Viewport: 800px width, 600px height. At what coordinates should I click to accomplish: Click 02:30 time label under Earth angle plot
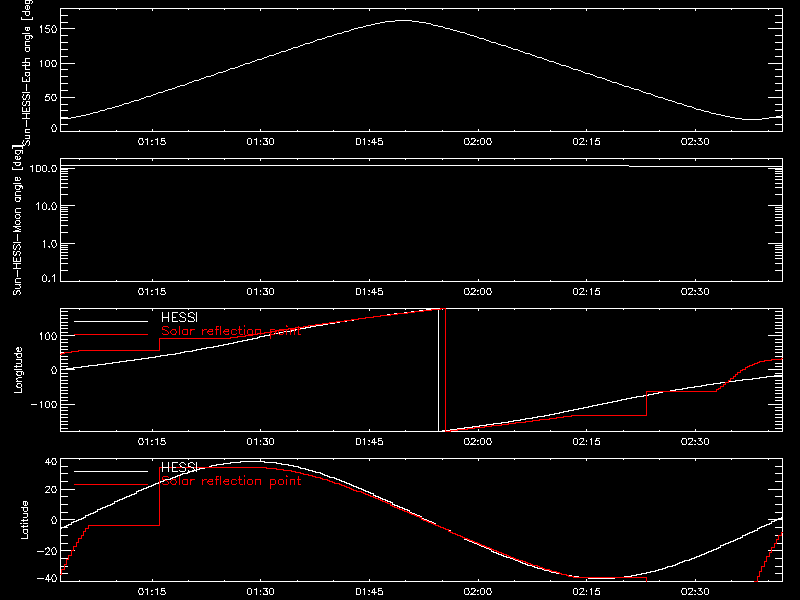click(x=695, y=142)
